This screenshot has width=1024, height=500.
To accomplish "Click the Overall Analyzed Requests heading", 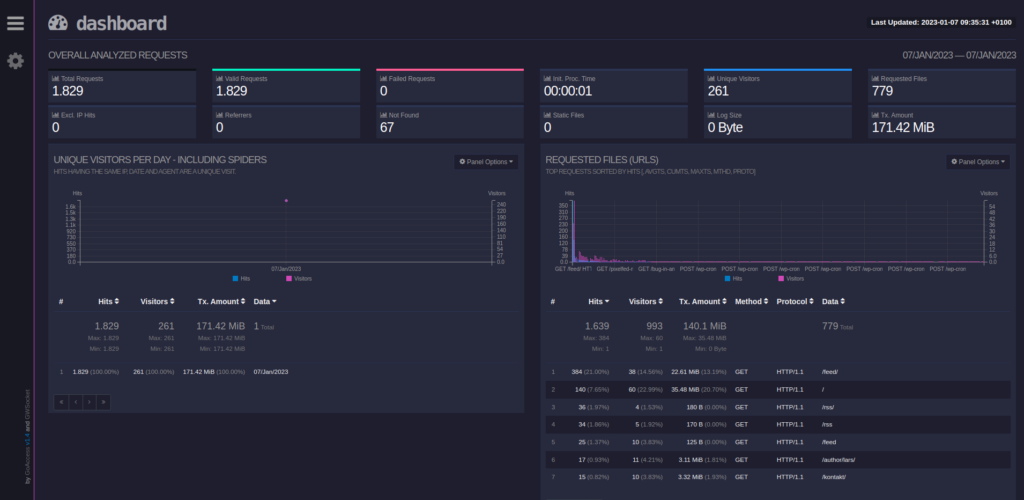I will click(x=118, y=55).
